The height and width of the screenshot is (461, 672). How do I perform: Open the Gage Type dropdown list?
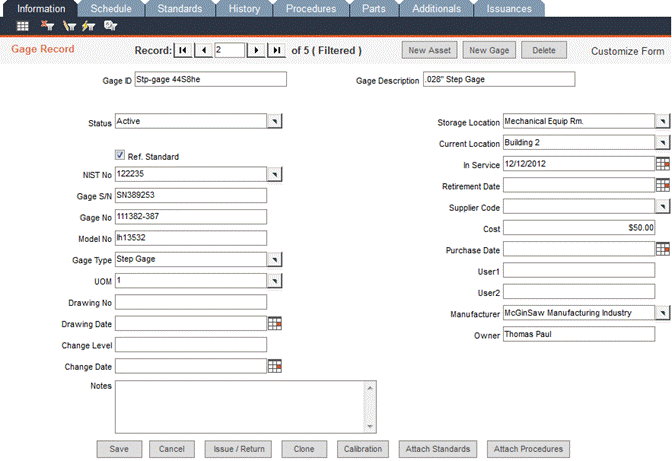tap(275, 259)
